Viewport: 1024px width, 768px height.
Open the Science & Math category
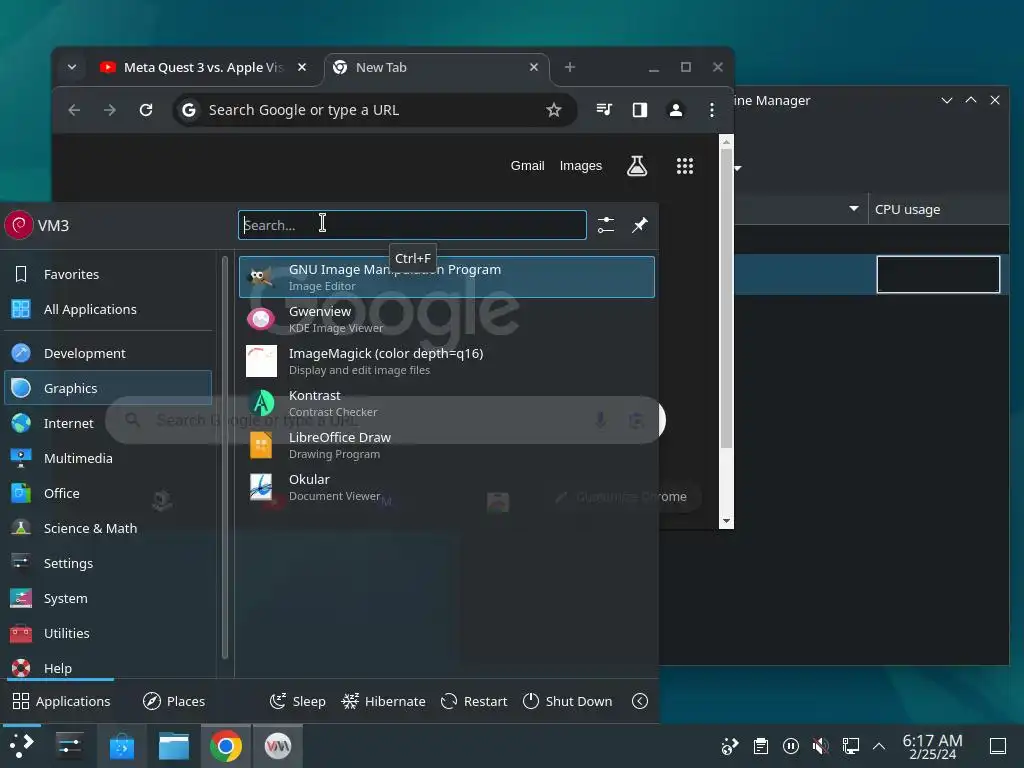pyautogui.click(x=108, y=528)
